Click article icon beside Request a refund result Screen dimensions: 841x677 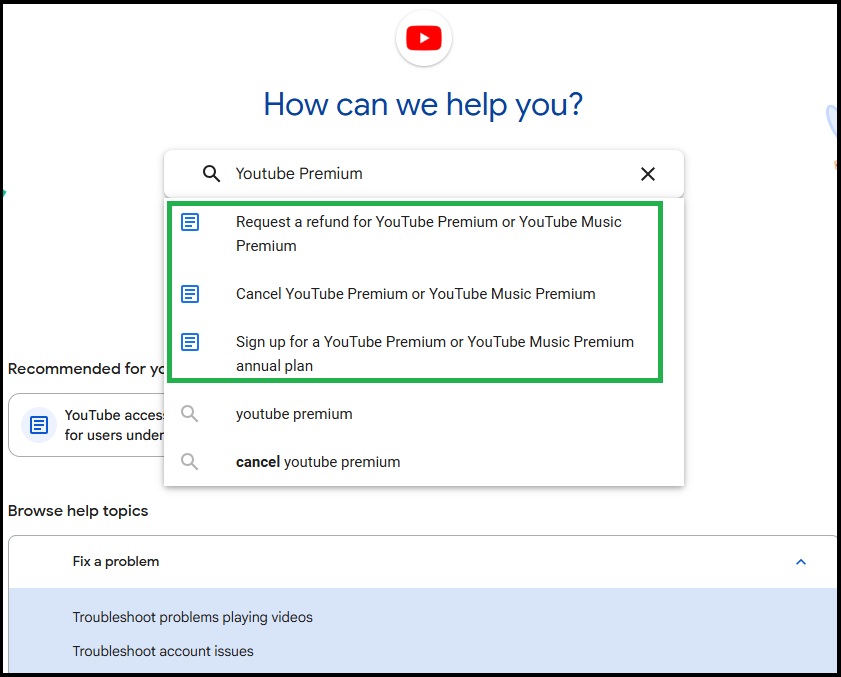(x=190, y=222)
